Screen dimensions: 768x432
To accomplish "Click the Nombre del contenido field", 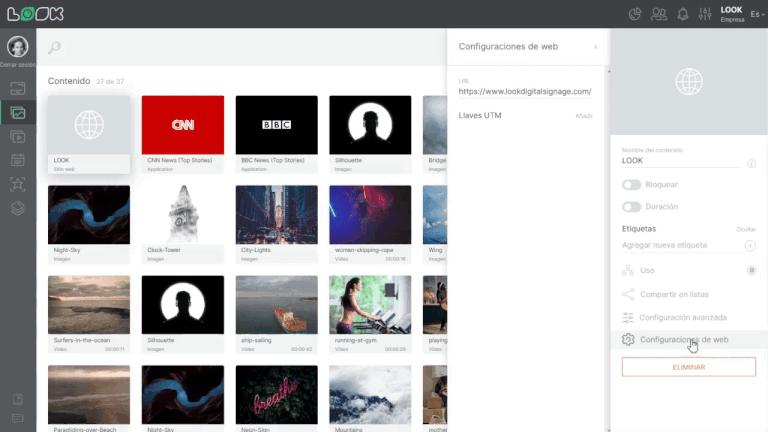I will [x=681, y=161].
